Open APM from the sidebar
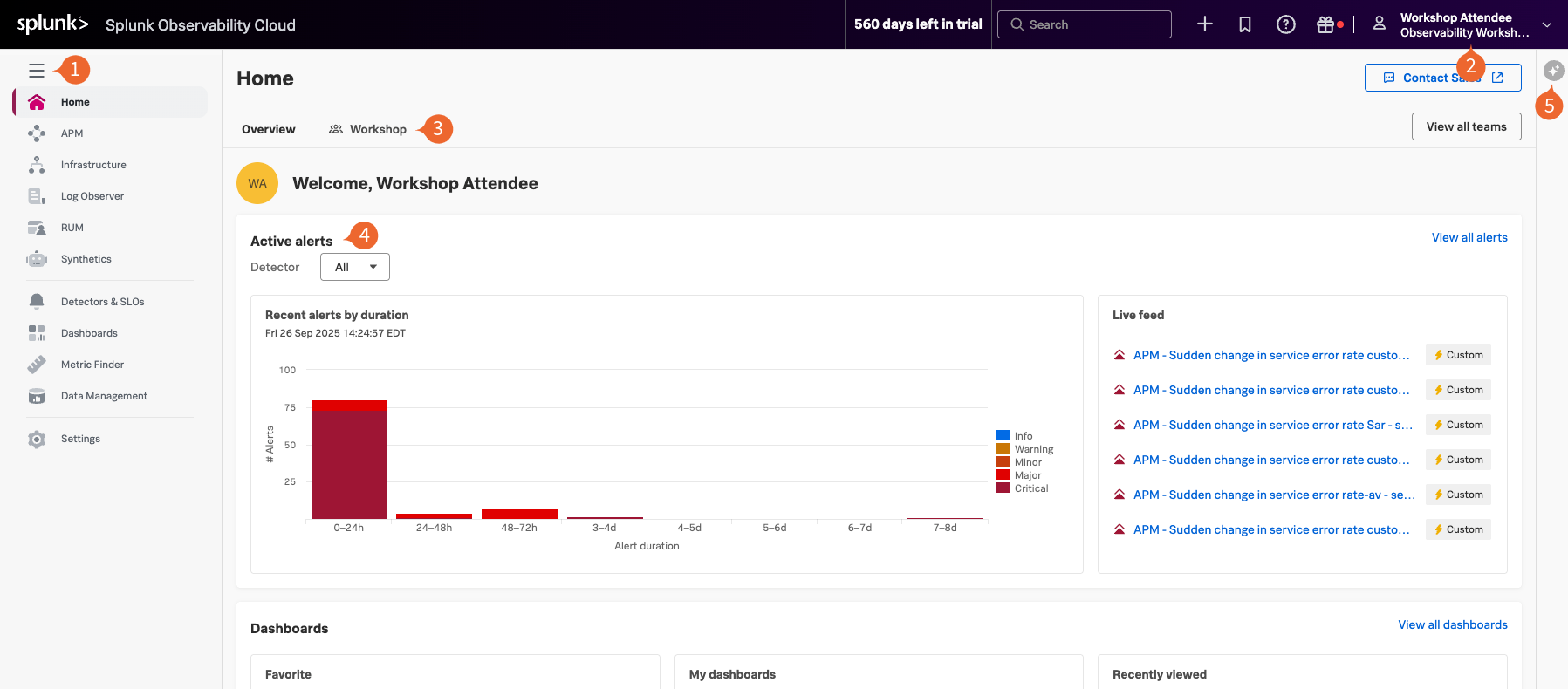1568x689 pixels. pos(72,133)
